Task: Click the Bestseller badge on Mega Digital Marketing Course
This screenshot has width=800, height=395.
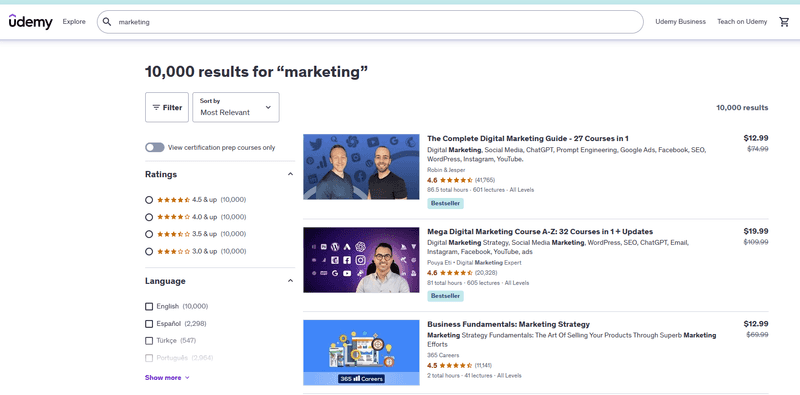Action: coord(445,296)
